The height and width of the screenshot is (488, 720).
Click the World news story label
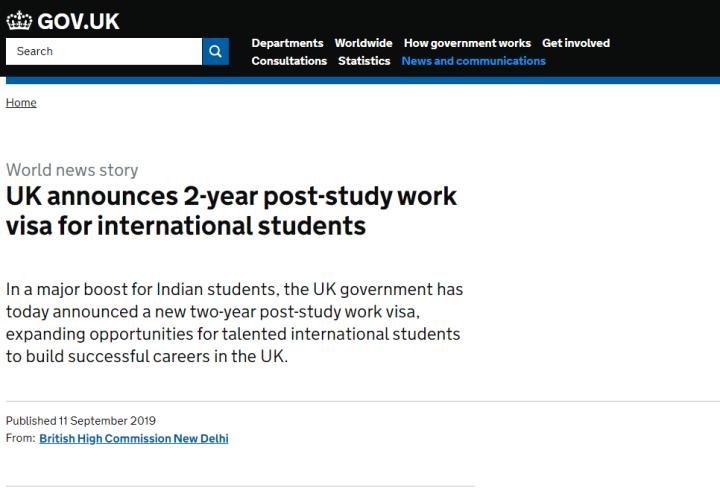pyautogui.click(x=72, y=170)
